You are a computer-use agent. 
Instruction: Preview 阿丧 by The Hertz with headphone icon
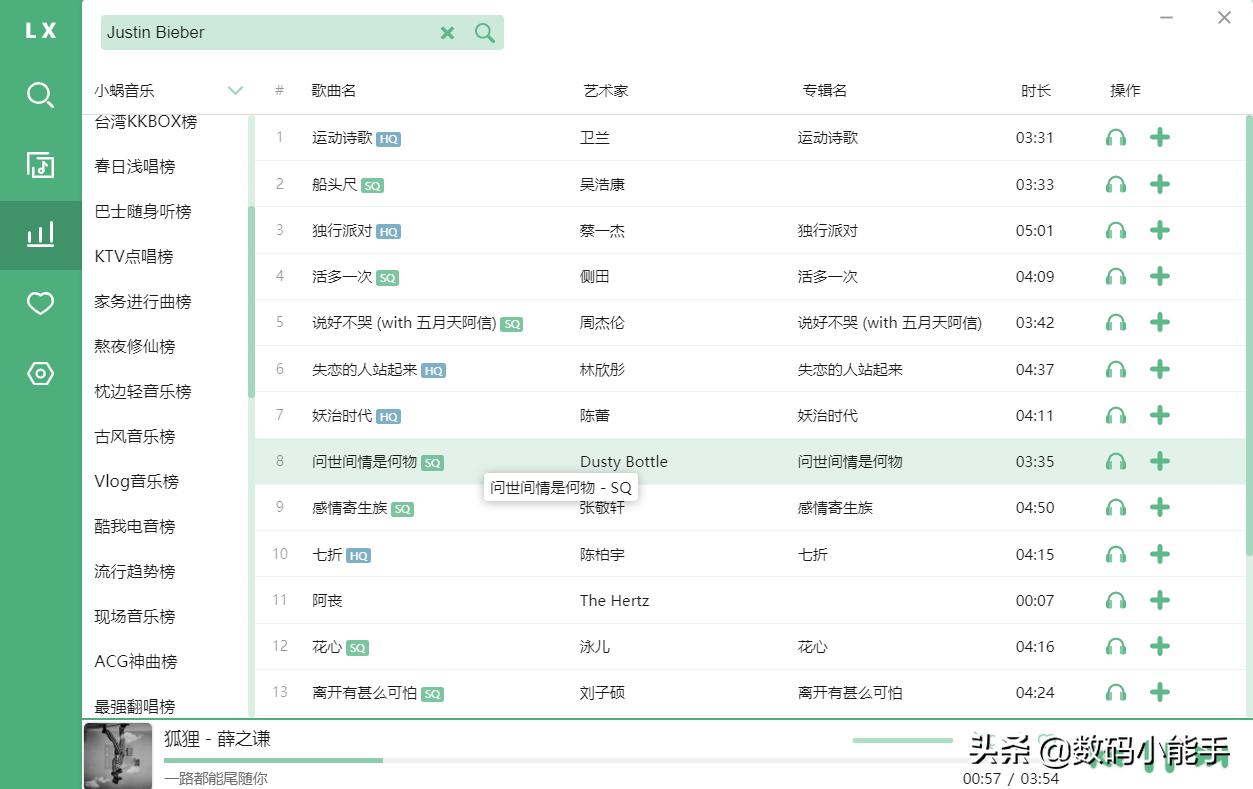coord(1115,600)
